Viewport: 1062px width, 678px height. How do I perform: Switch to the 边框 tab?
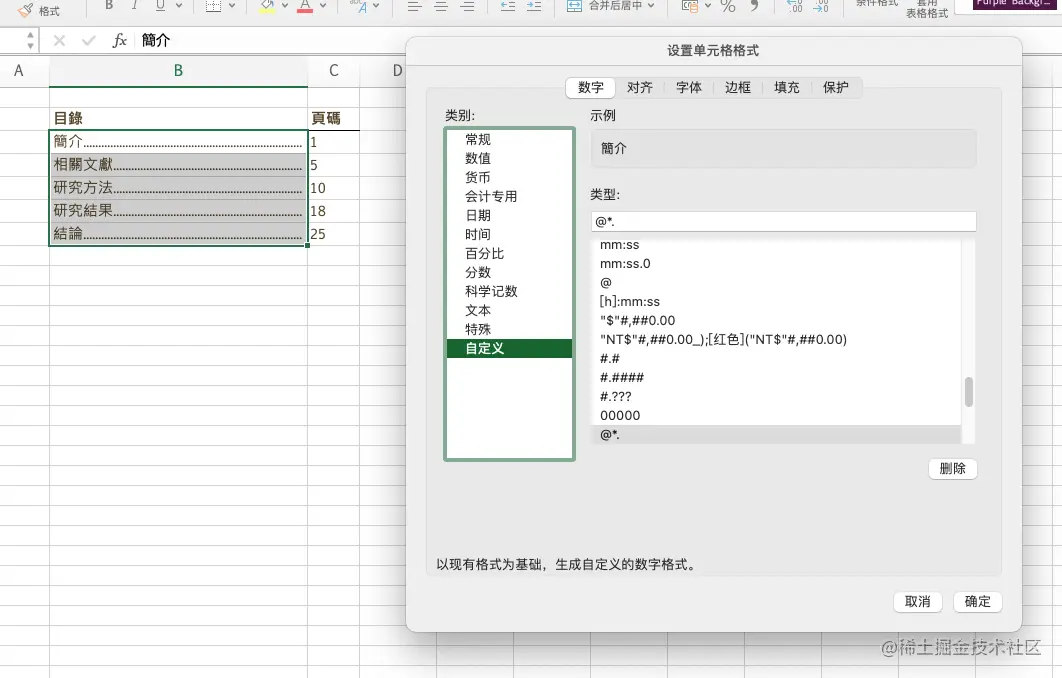[x=738, y=87]
